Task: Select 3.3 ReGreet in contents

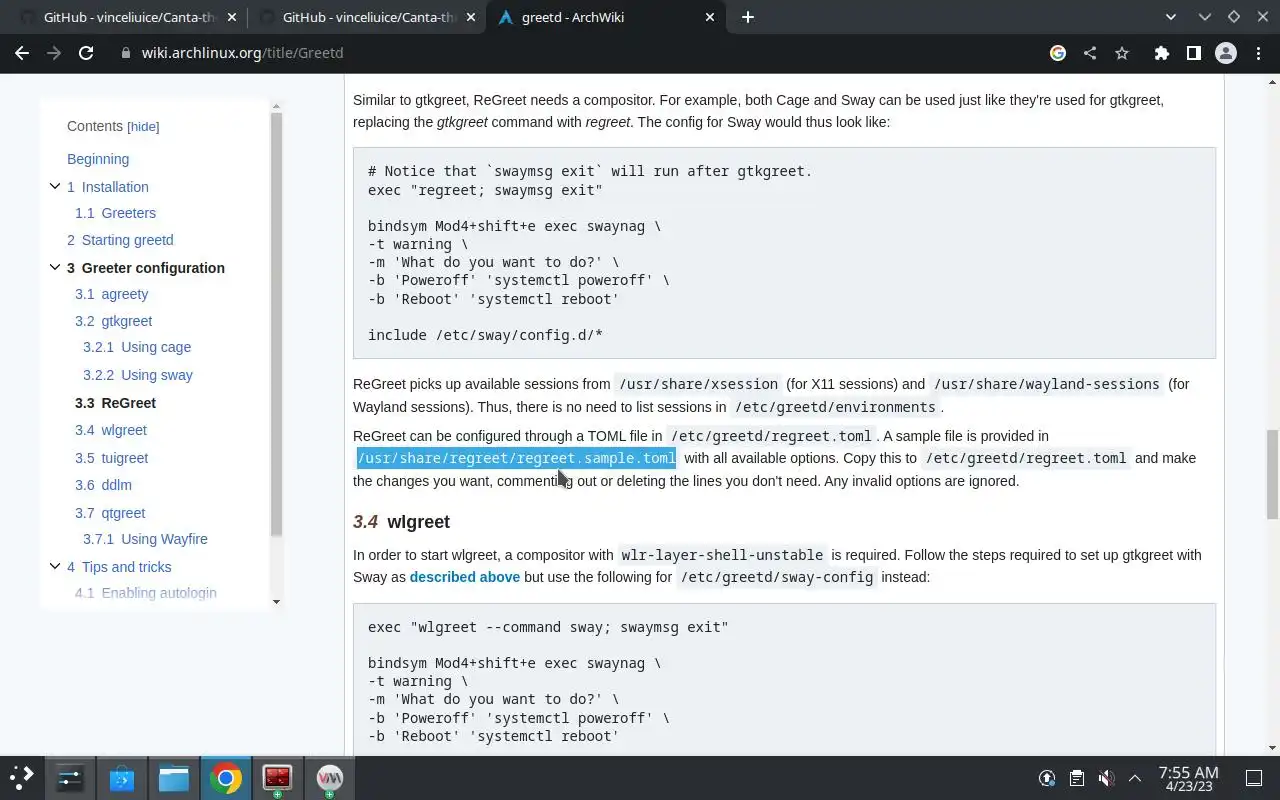Action: (x=115, y=403)
